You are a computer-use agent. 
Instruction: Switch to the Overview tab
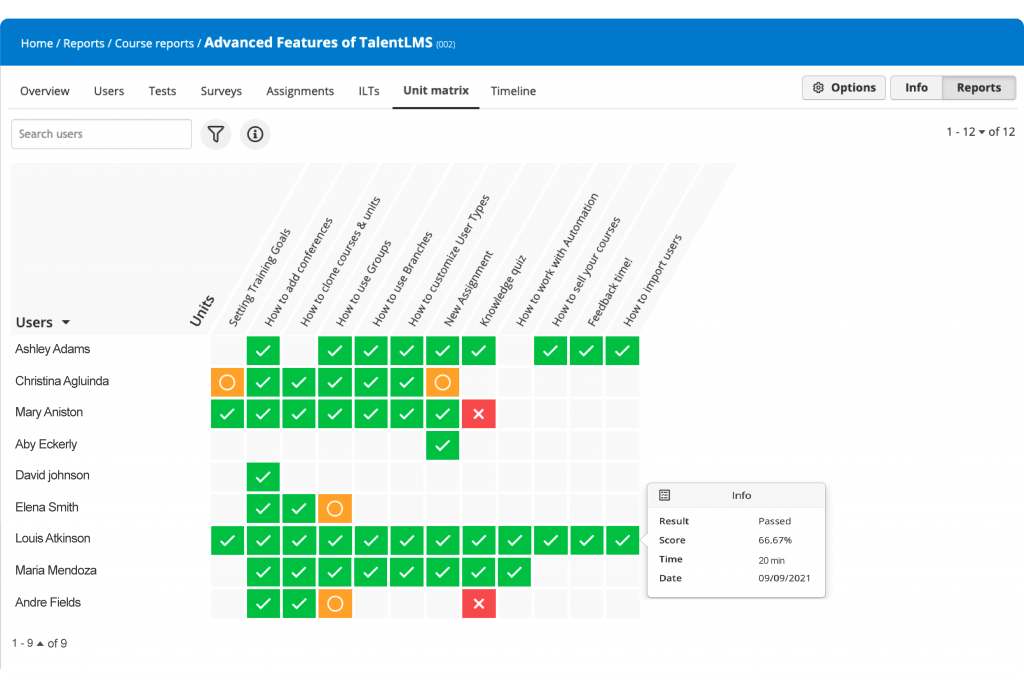[44, 91]
